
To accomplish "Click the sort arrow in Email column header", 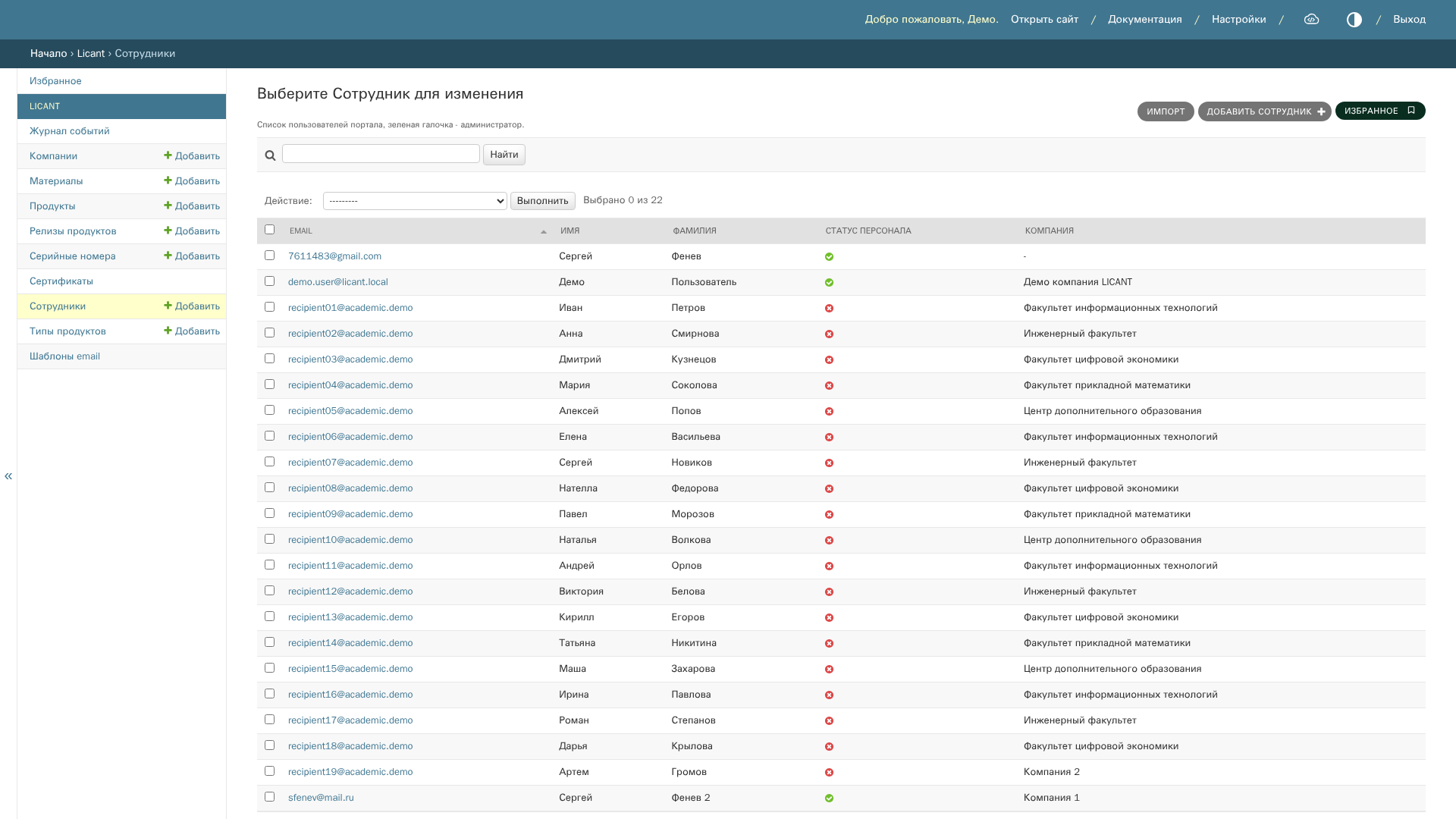I will click(x=543, y=232).
